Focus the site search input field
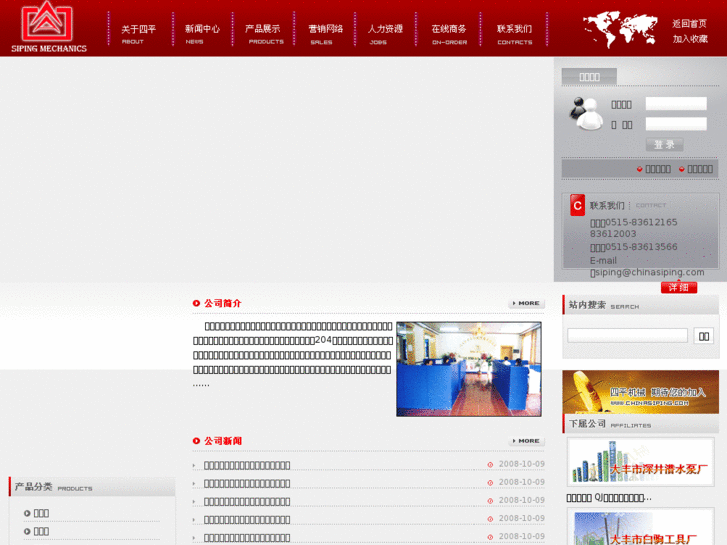The height and width of the screenshot is (545, 727). pos(627,335)
